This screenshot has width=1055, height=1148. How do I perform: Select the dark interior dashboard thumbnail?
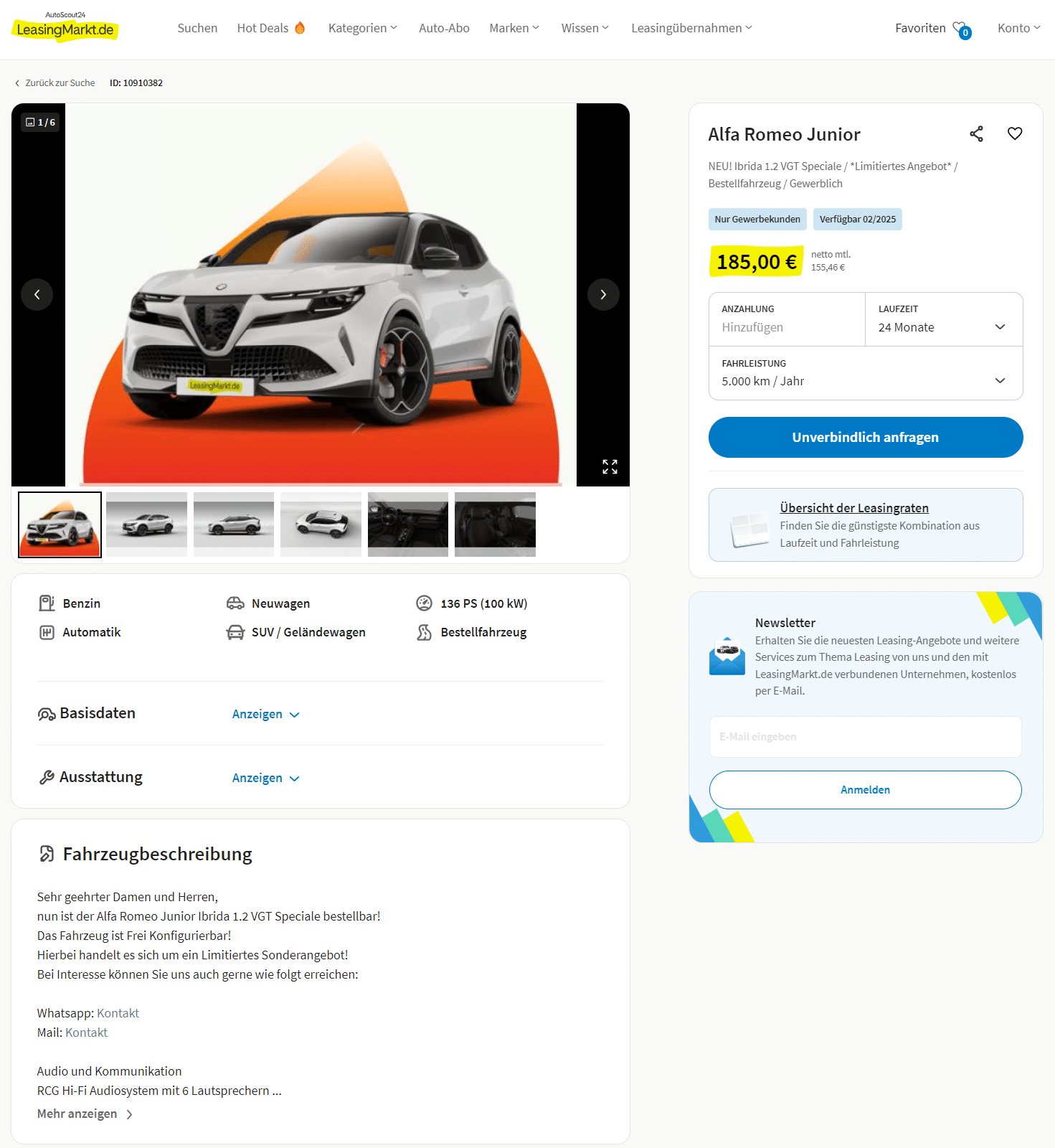coord(408,524)
